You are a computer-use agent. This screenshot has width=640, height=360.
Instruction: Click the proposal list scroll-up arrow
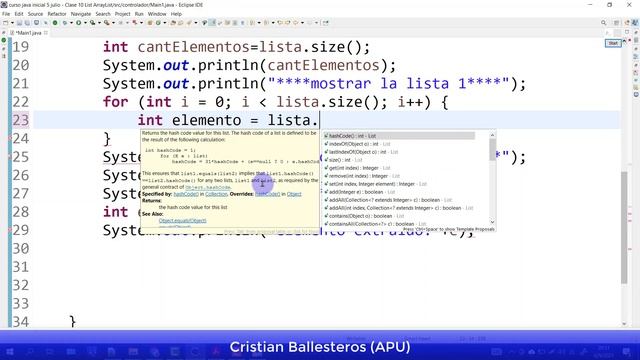coord(492,135)
